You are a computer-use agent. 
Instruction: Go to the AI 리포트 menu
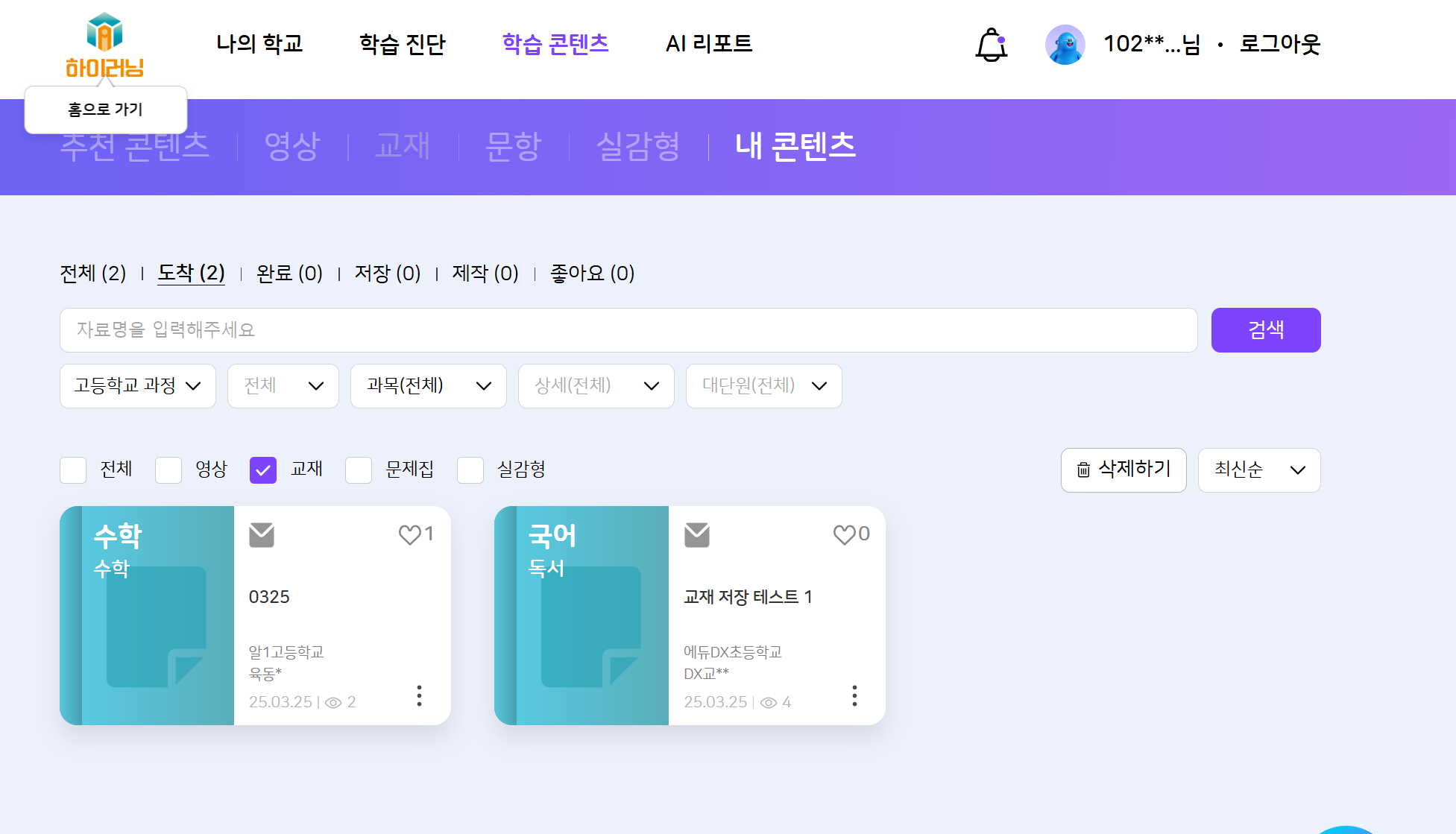[x=708, y=44]
